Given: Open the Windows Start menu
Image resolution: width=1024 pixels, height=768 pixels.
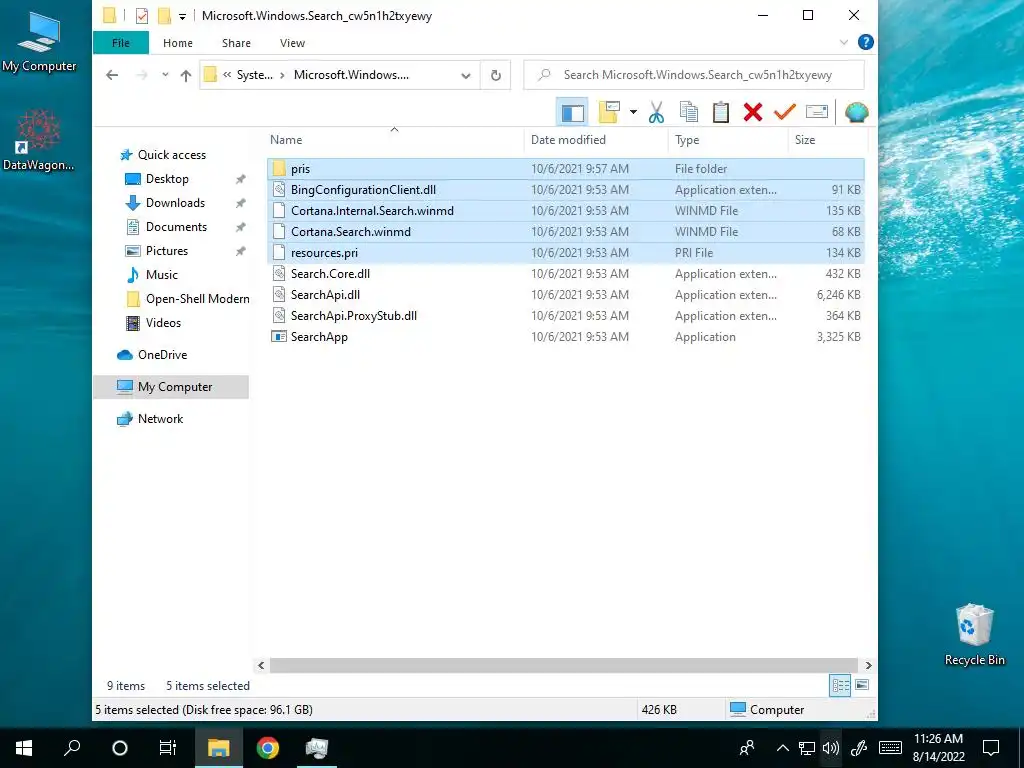Looking at the screenshot, I should coord(24,748).
